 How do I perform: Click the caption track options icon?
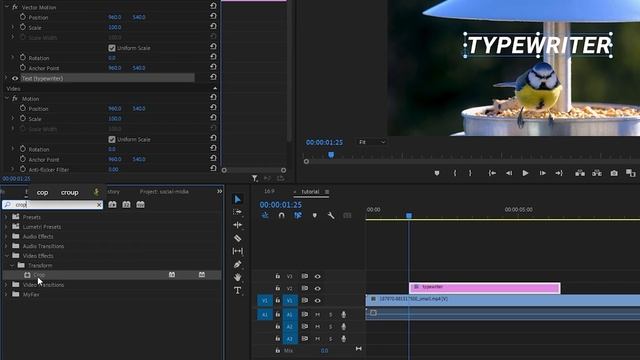click(347, 216)
